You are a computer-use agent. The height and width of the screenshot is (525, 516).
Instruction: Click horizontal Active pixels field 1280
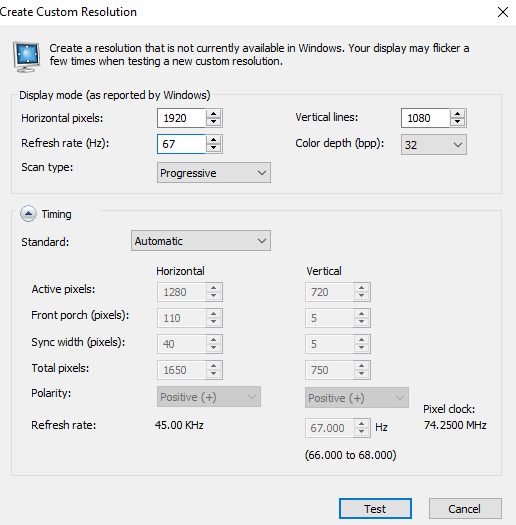pos(181,292)
